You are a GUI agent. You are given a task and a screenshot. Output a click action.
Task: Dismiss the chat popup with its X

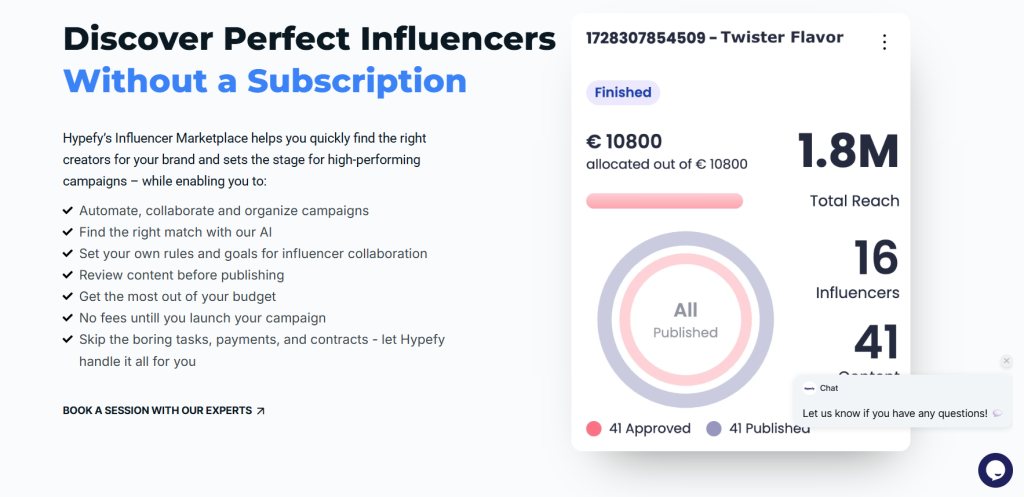[x=1006, y=361]
